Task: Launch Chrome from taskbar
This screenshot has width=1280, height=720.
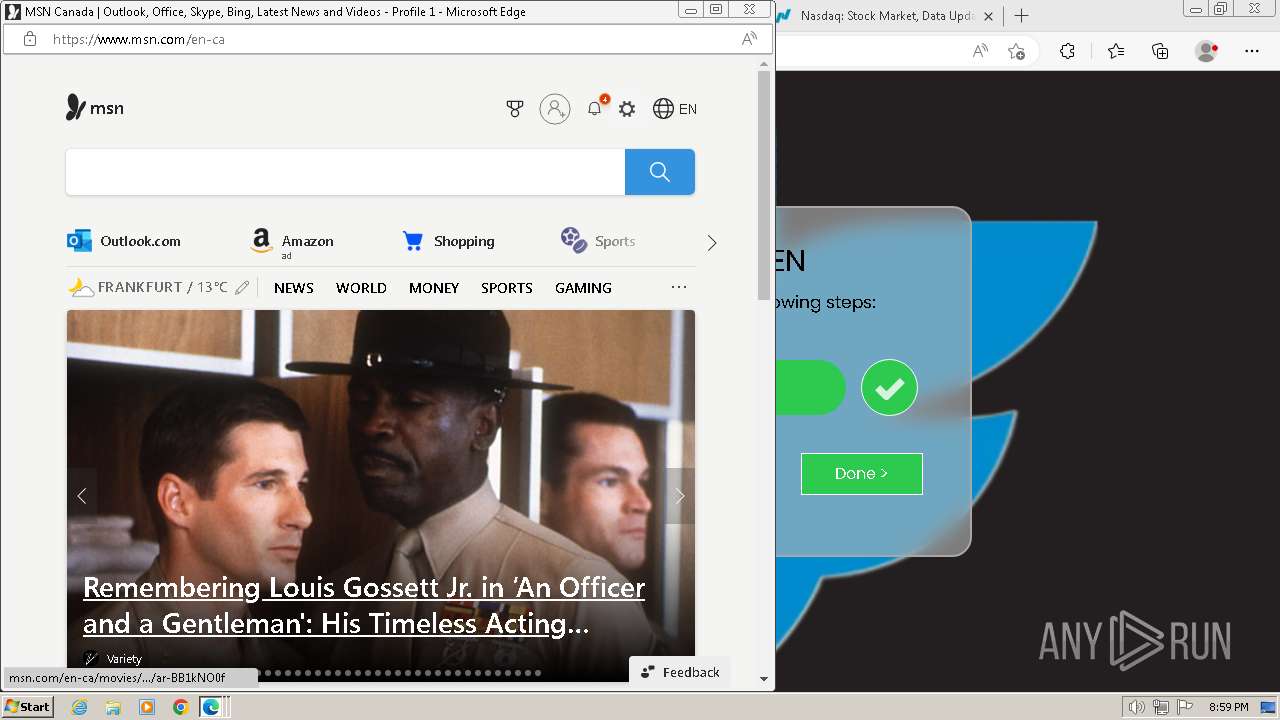Action: pyautogui.click(x=180, y=707)
